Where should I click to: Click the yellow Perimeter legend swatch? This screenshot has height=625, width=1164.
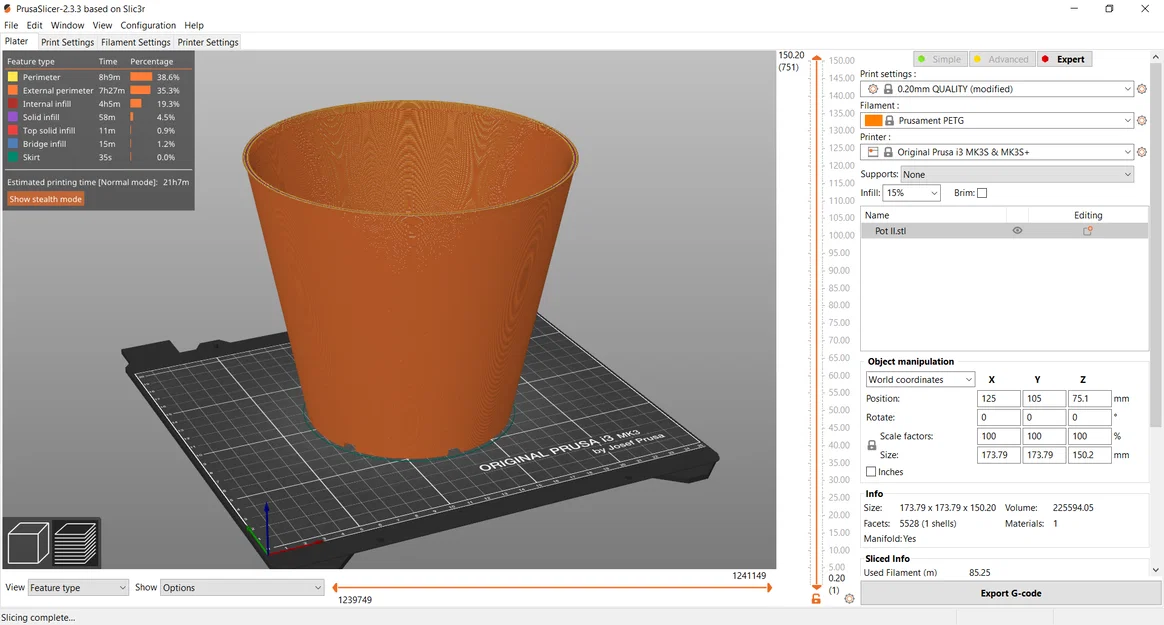point(13,77)
